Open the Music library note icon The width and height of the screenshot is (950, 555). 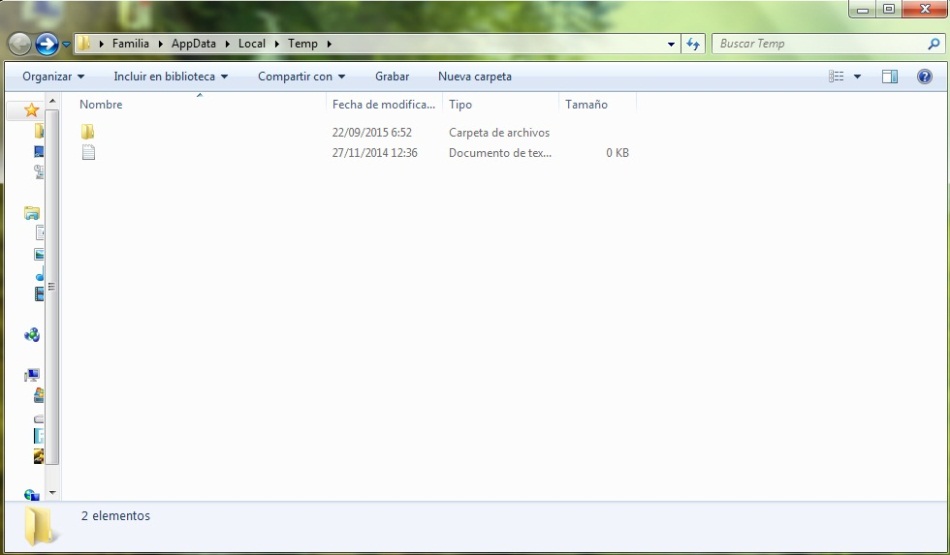coord(39,275)
